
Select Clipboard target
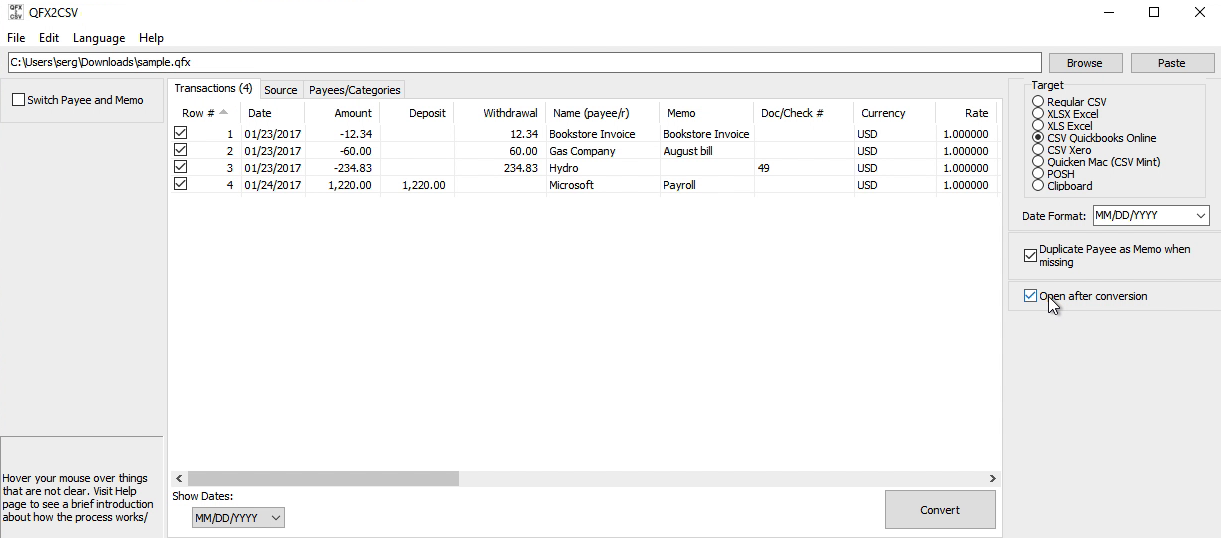click(x=1038, y=186)
